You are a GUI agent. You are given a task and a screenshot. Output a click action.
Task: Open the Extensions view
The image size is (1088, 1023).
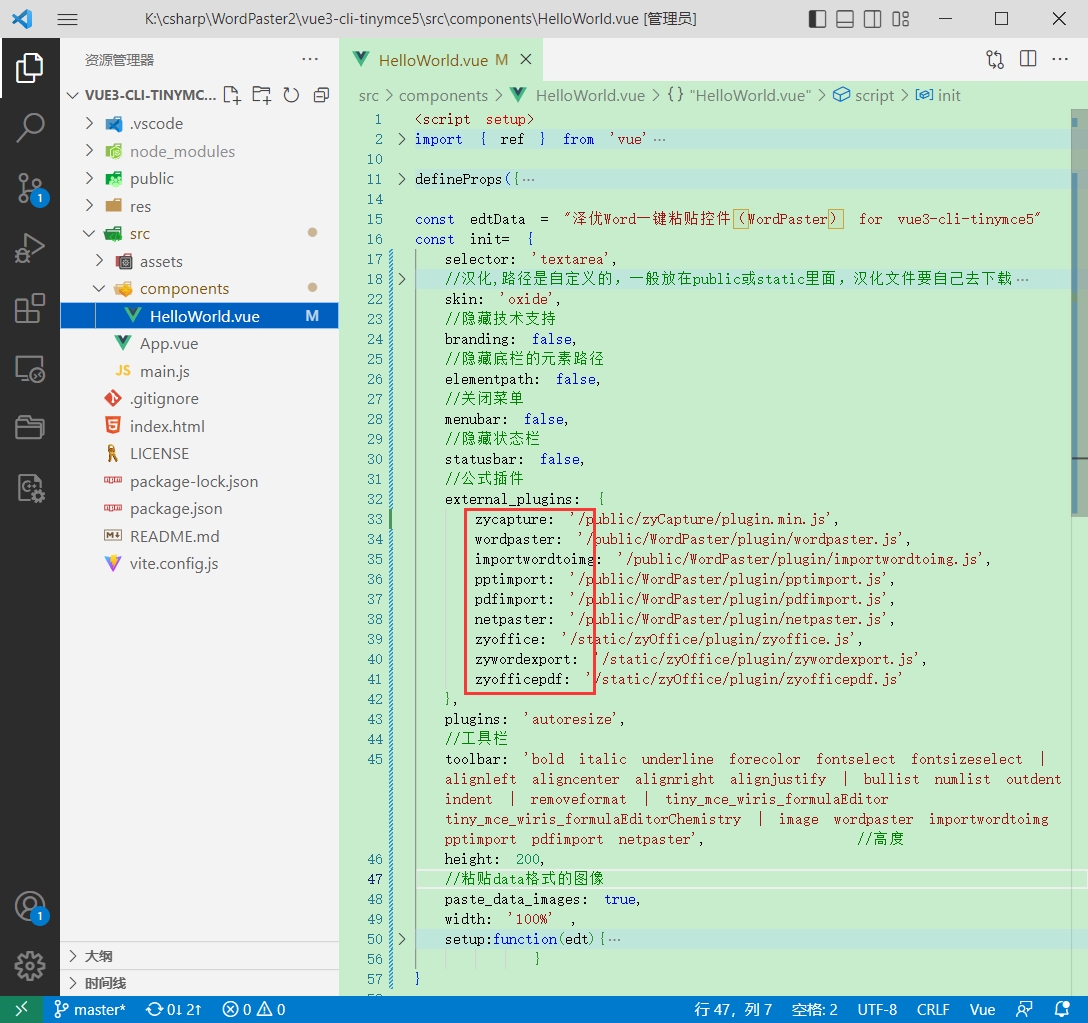tap(30, 309)
